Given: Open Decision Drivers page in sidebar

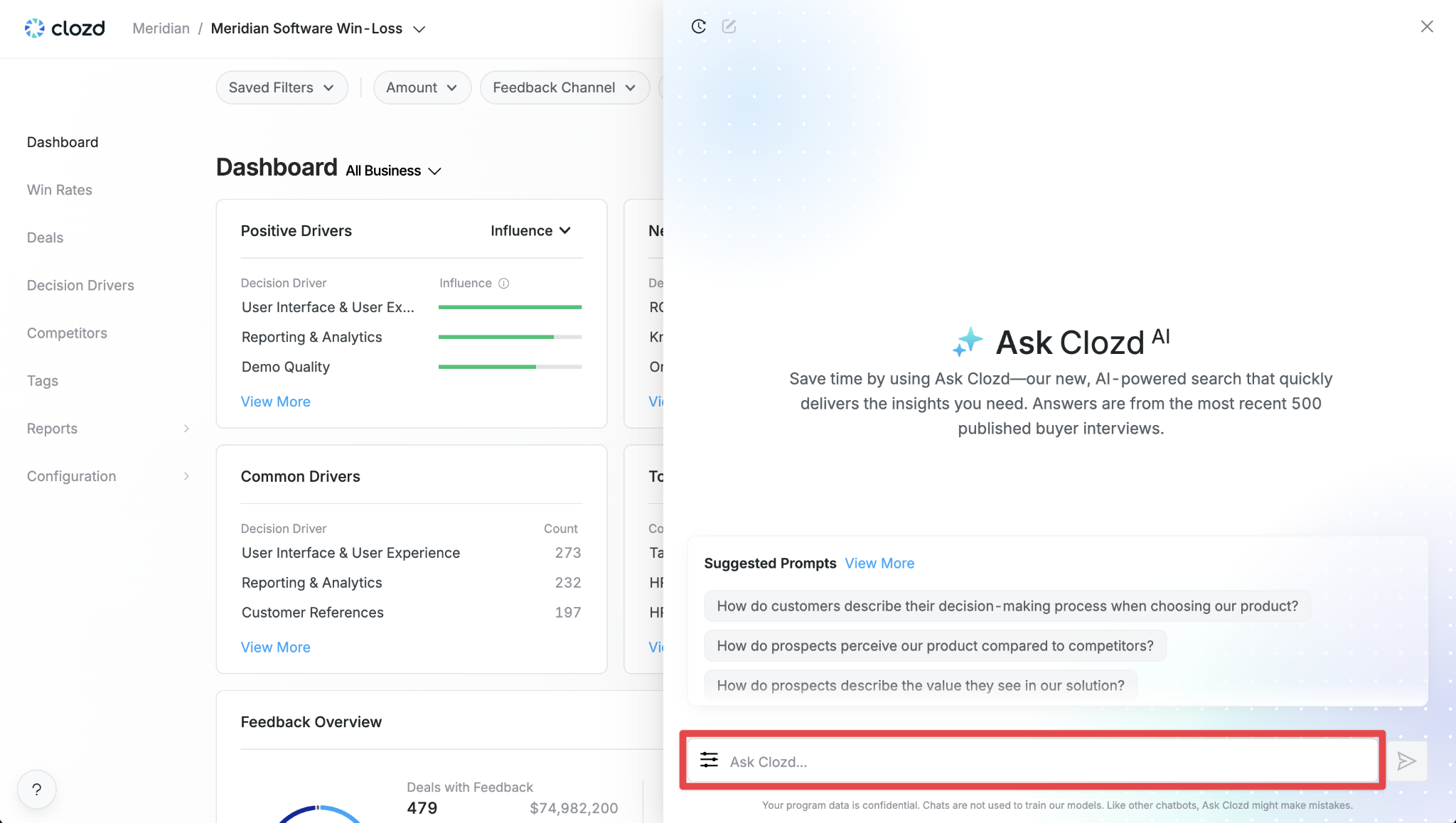Looking at the screenshot, I should pyautogui.click(x=80, y=285).
